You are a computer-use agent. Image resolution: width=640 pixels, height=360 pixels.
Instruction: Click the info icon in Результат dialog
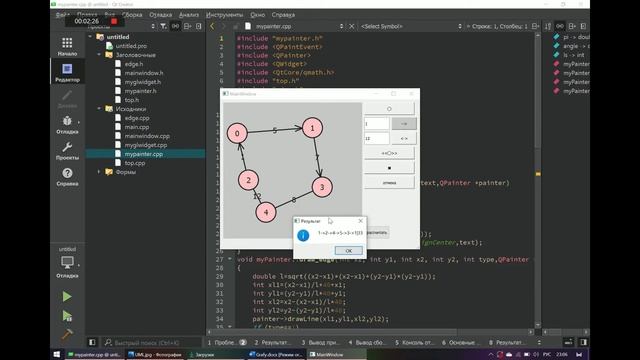pos(303,236)
